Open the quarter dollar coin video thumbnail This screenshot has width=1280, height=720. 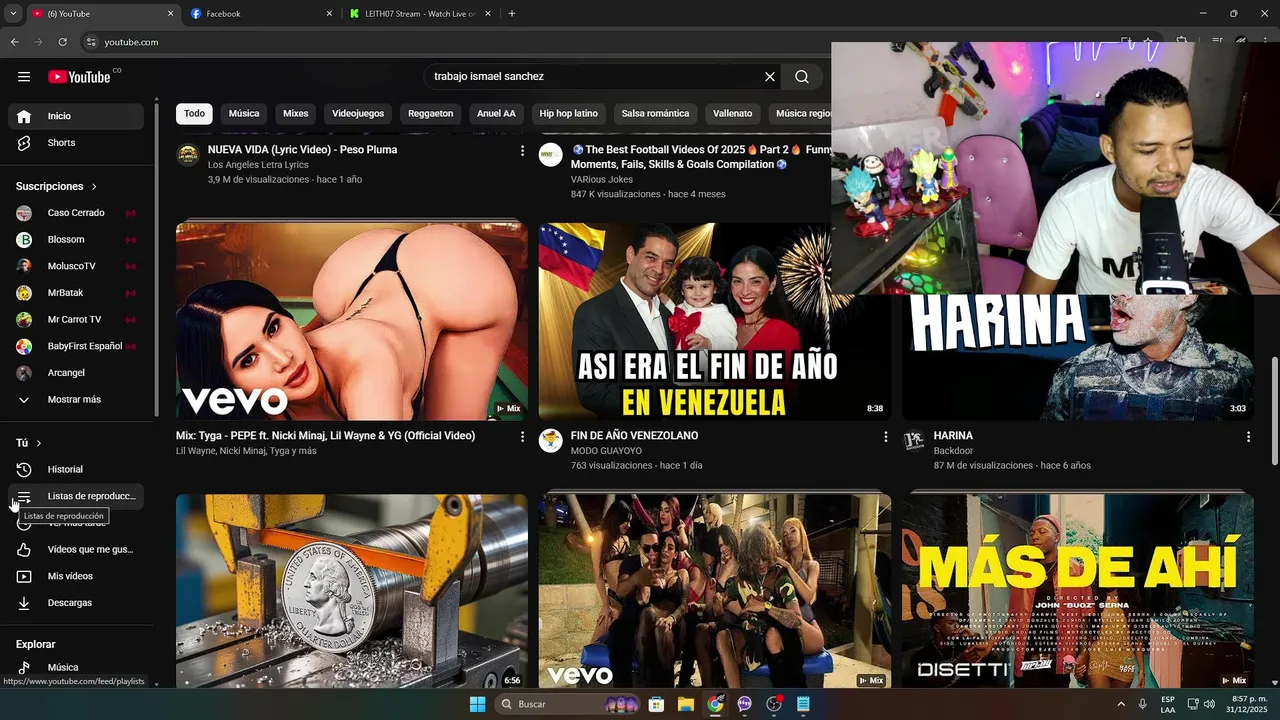click(x=352, y=591)
